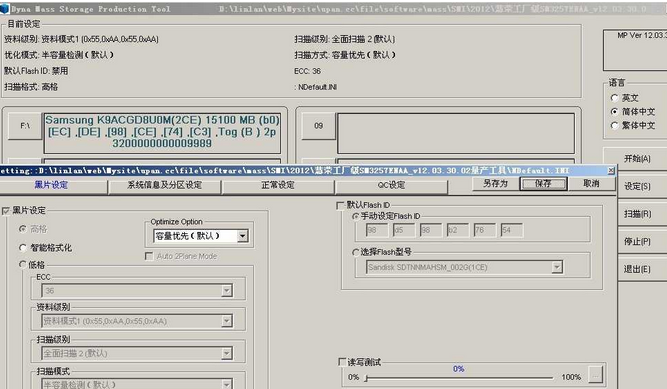Click the 开始(A) button
The image size is (667, 389).
point(637,159)
